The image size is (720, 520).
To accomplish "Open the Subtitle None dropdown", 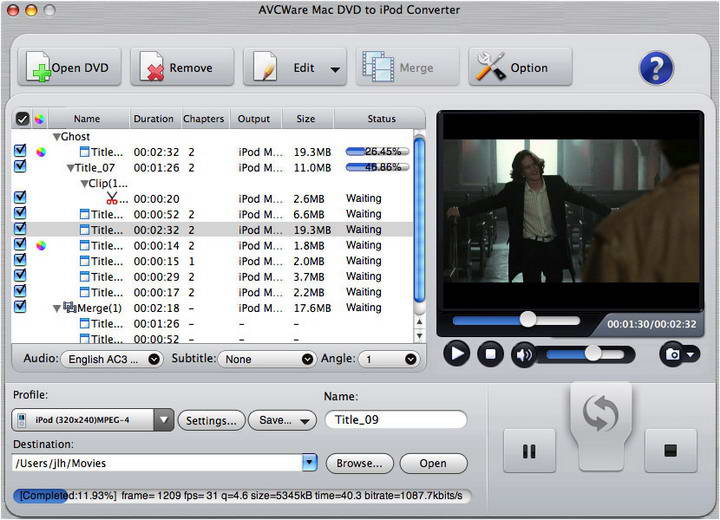I will (266, 359).
